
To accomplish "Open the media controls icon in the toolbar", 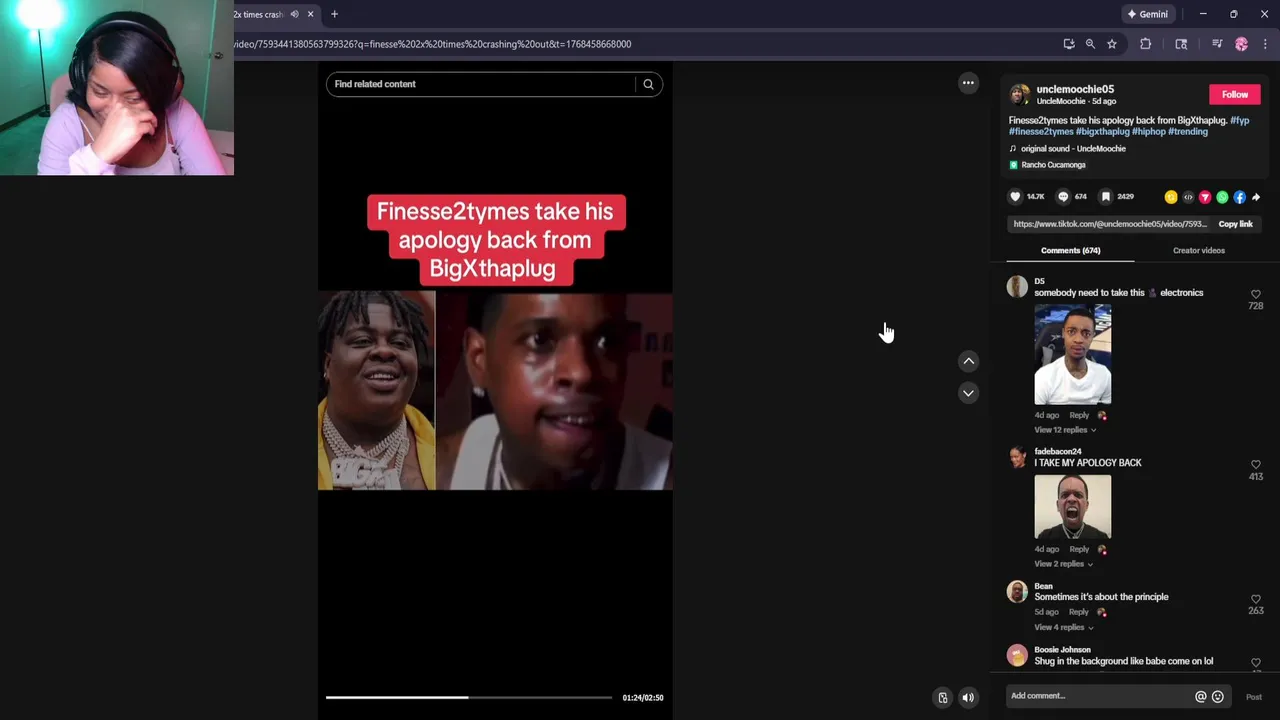I will pyautogui.click(x=1217, y=44).
